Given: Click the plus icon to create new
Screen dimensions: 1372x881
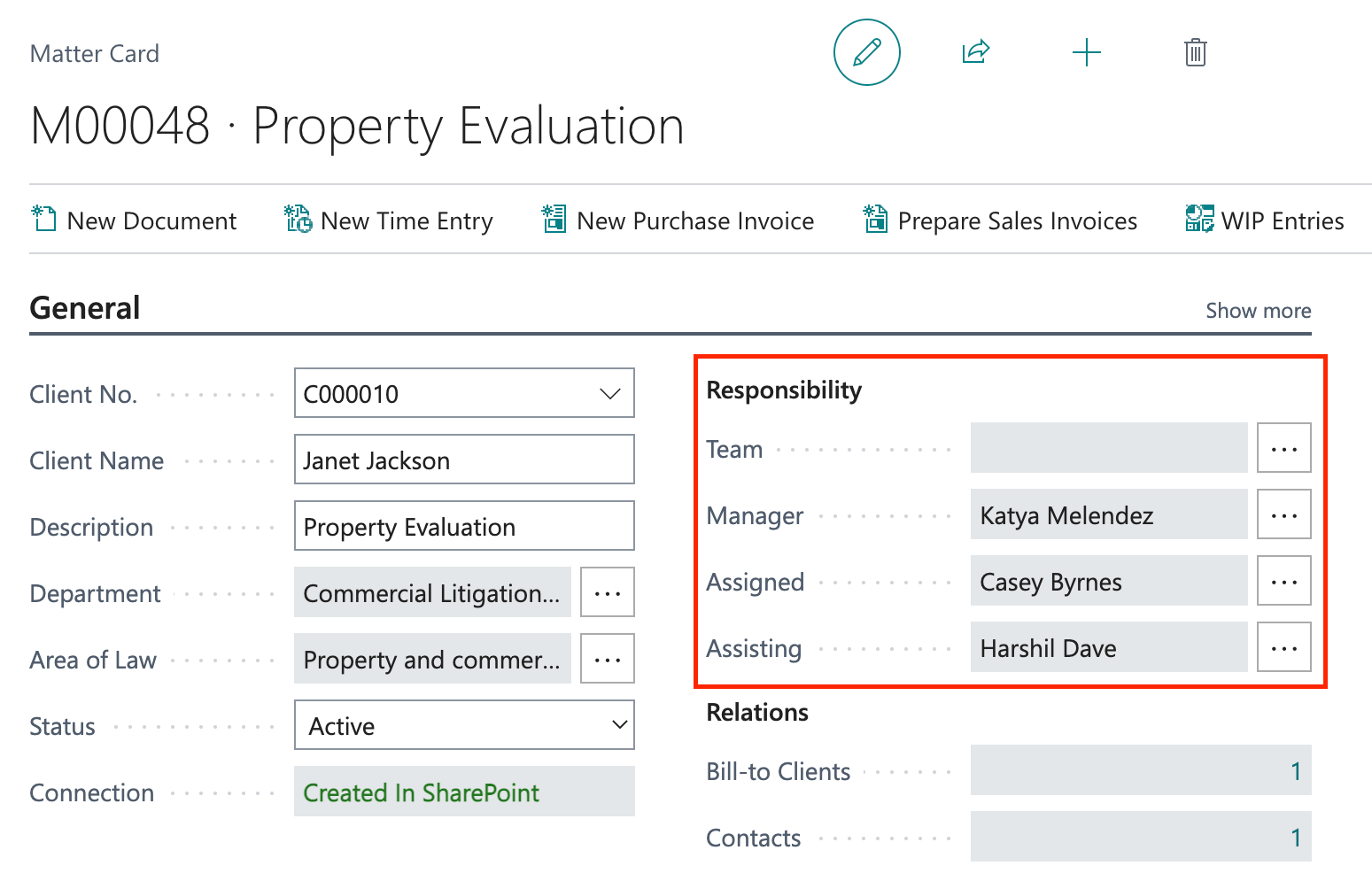Looking at the screenshot, I should click(x=1087, y=52).
